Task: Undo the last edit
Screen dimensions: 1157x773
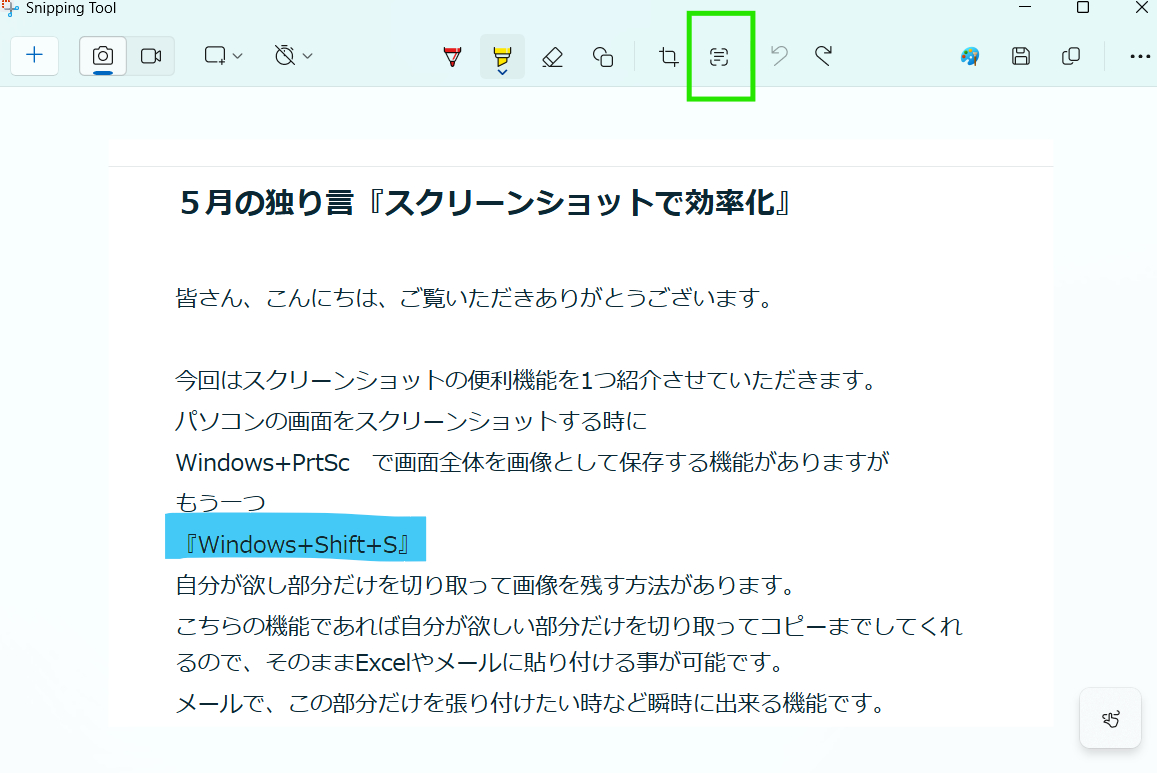Action: click(779, 56)
